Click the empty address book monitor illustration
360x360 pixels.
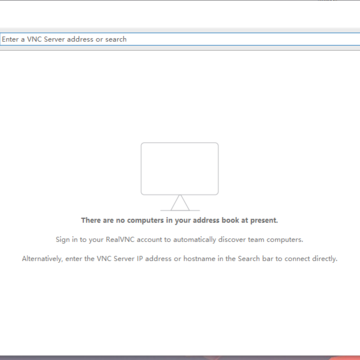(x=180, y=177)
